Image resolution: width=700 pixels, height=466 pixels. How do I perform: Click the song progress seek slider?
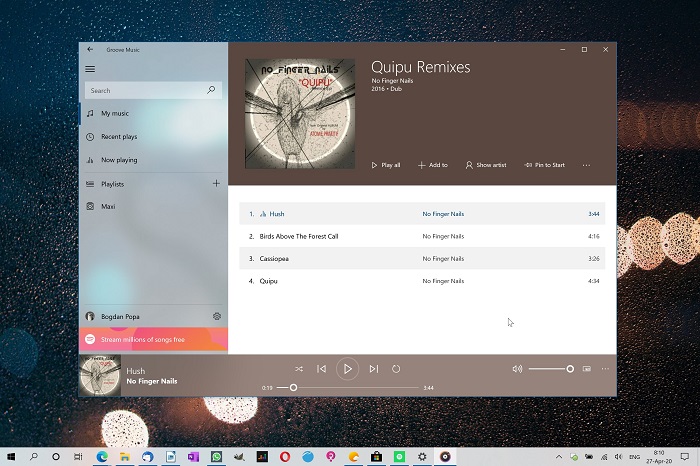(x=348, y=387)
